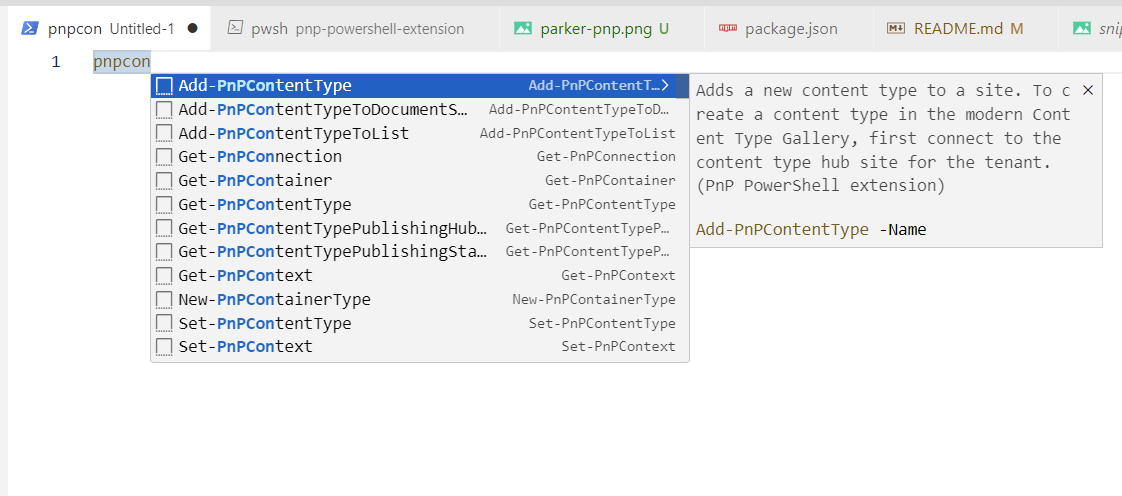
Task: Select Get-PnPContentTypePublishingSta… suggestion
Action: [420, 252]
